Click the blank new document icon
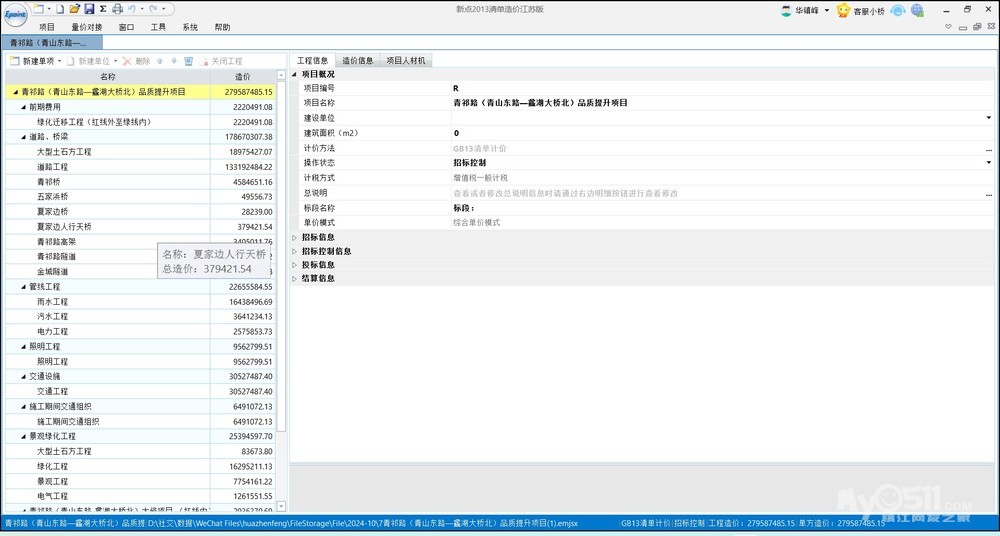This screenshot has height=536, width=1000. pyautogui.click(x=60, y=9)
